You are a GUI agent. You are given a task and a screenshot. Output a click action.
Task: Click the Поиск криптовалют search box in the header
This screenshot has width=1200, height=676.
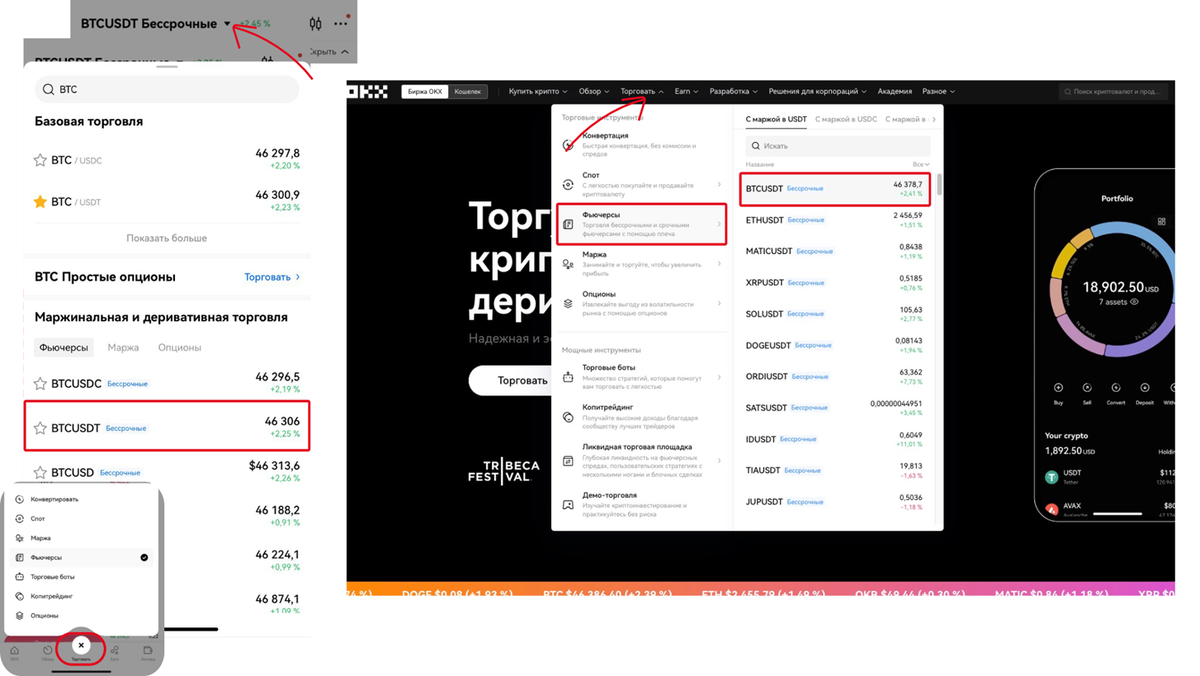click(1113, 91)
